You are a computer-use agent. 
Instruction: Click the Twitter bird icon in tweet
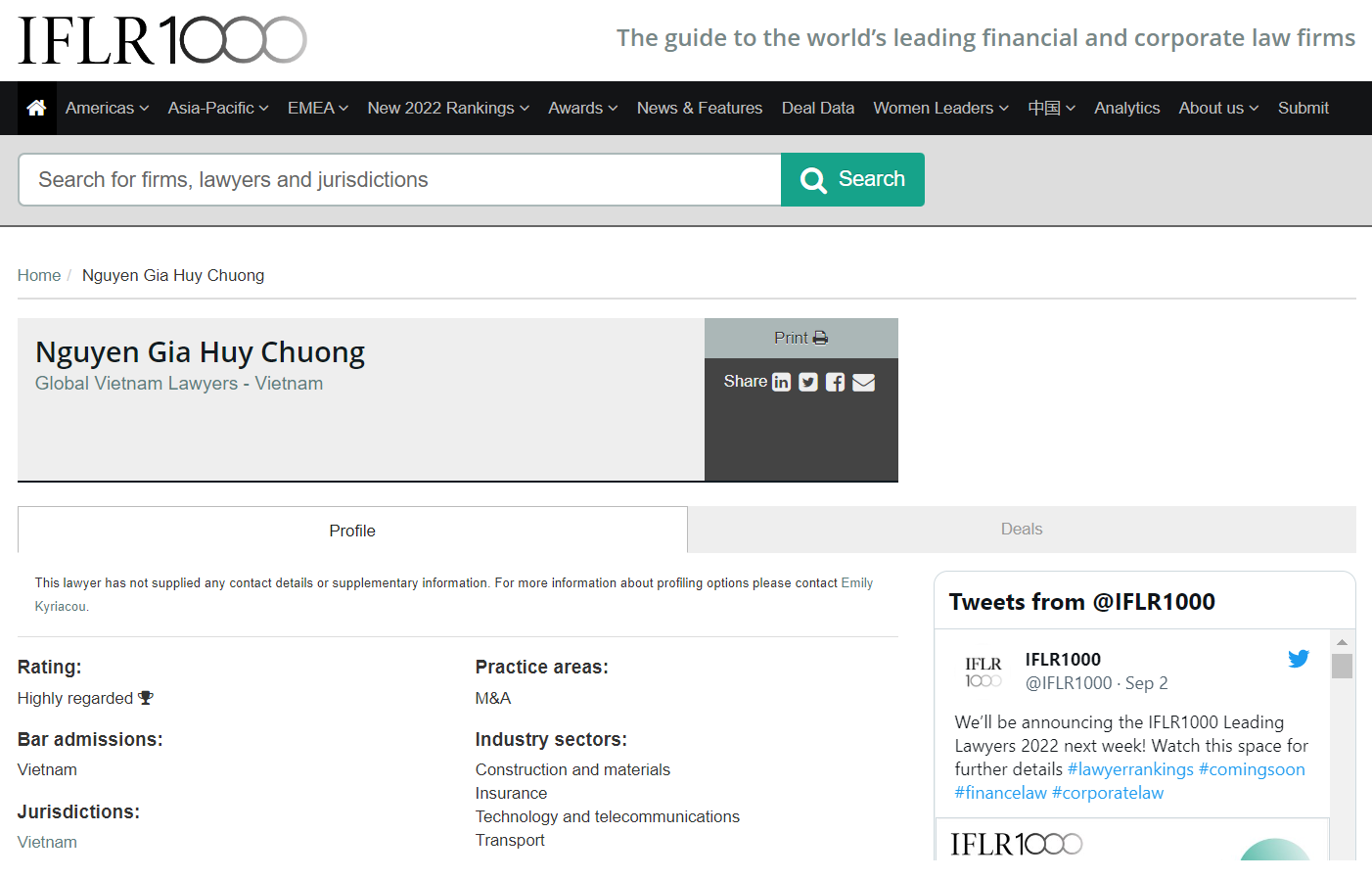[1299, 659]
